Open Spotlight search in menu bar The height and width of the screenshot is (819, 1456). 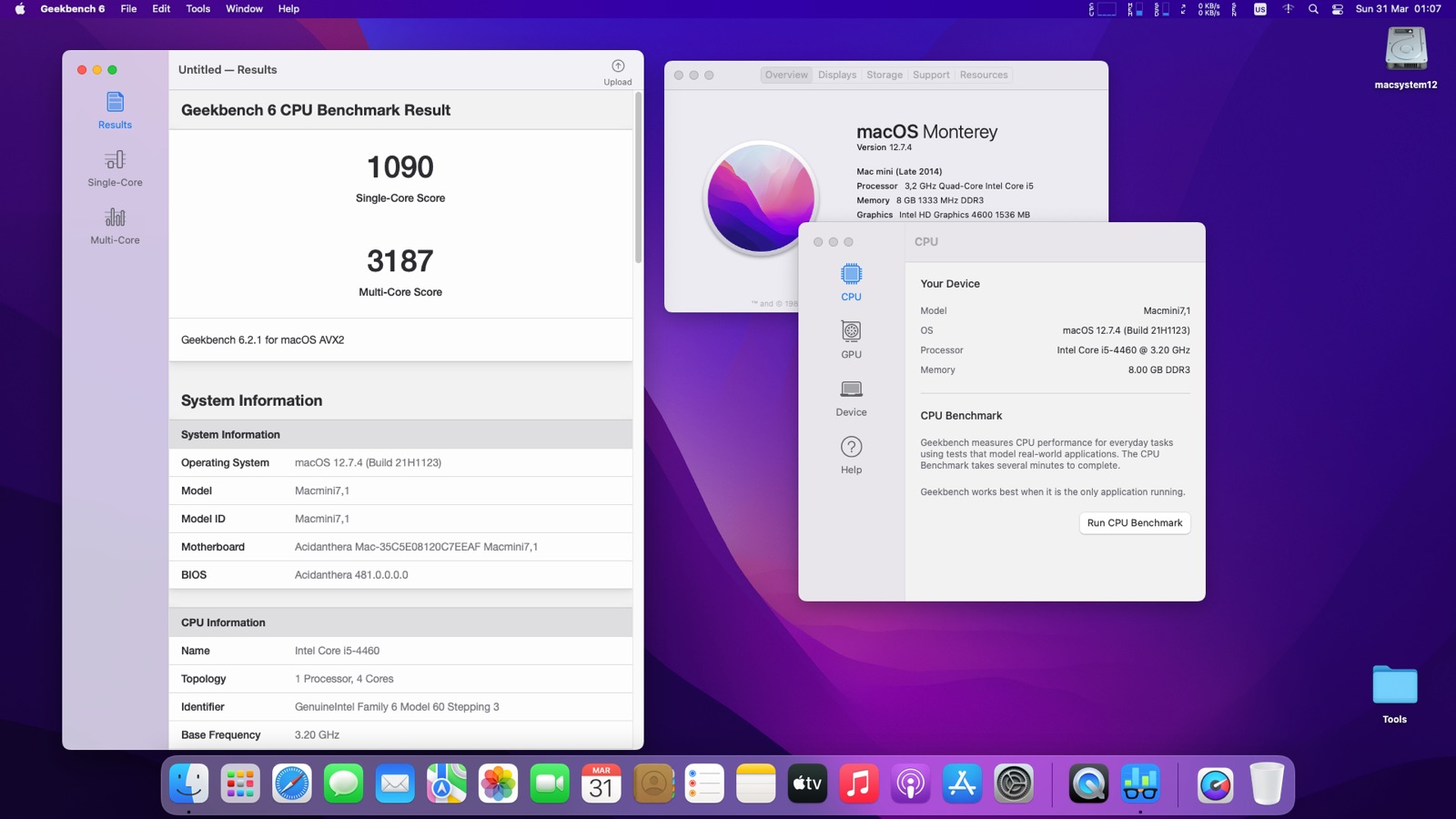coord(1313,9)
